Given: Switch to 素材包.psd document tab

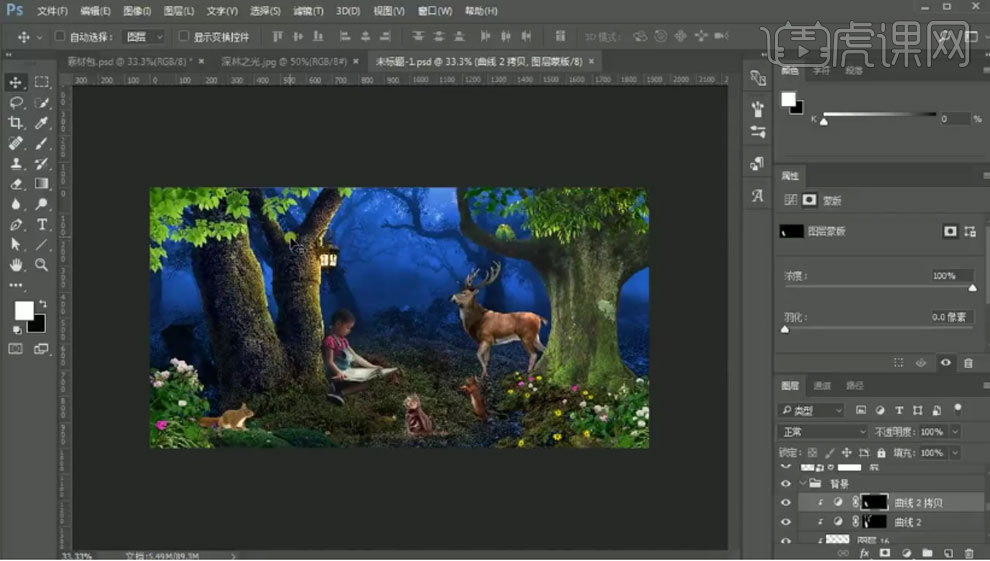Looking at the screenshot, I should [x=127, y=61].
